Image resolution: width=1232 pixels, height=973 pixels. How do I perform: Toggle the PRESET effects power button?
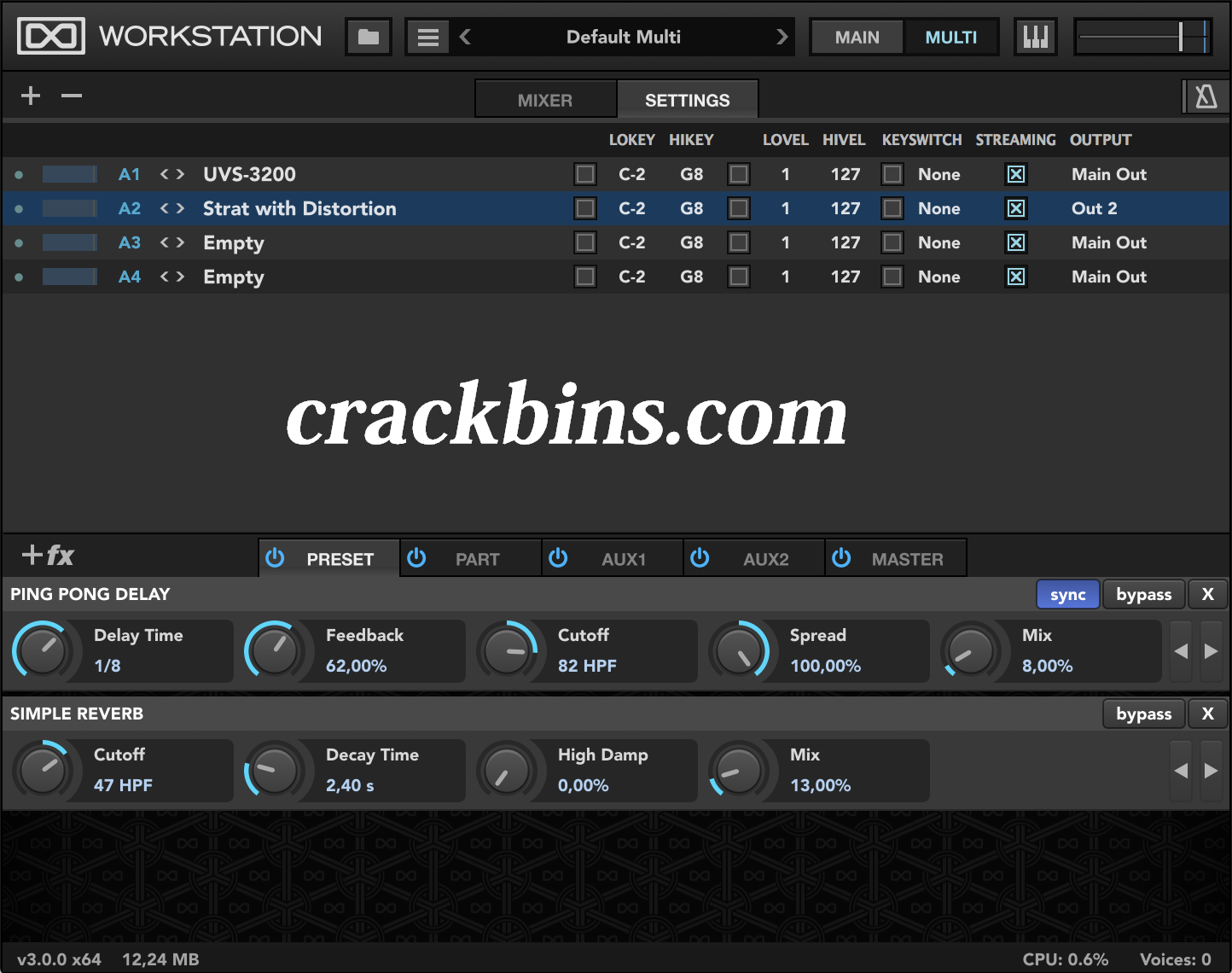tap(274, 557)
